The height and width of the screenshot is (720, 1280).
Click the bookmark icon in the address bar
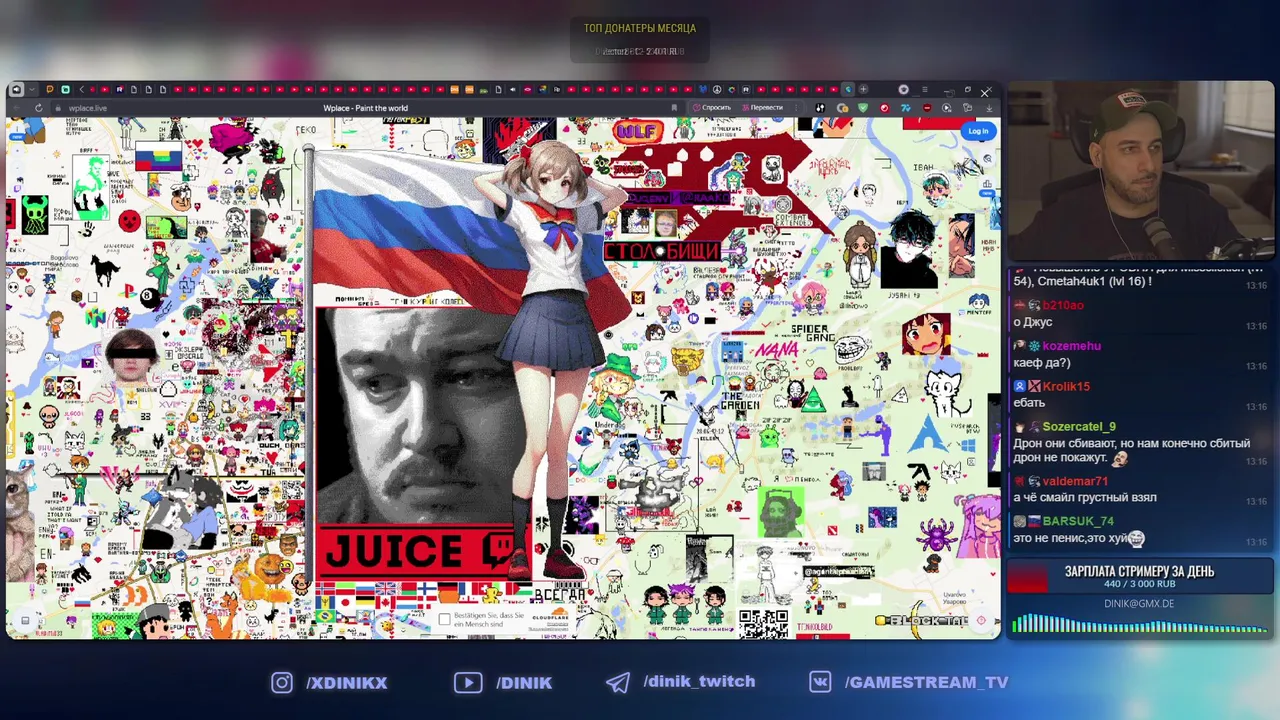click(674, 107)
